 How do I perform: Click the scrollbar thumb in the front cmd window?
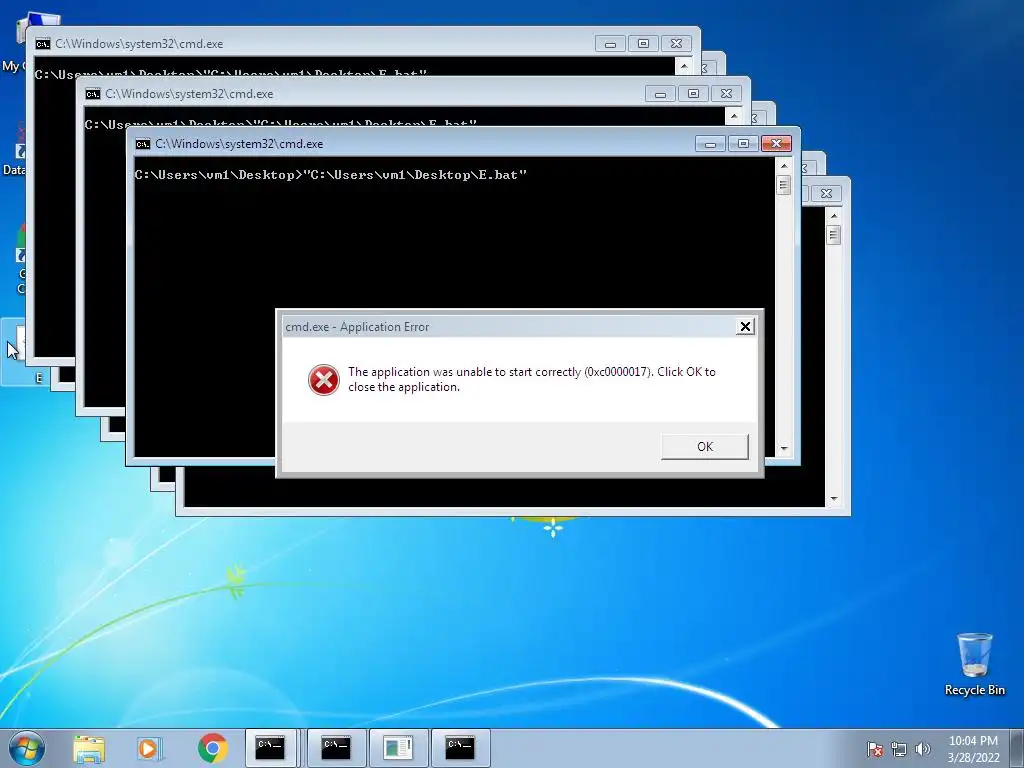pyautogui.click(x=784, y=185)
